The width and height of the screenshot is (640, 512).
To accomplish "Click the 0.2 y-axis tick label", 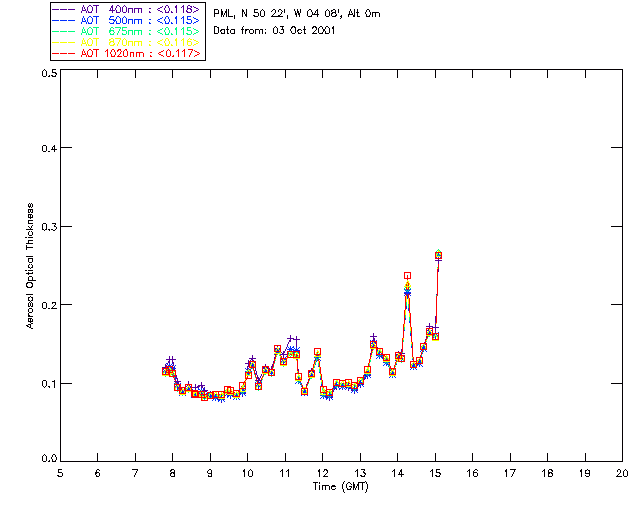I will (49, 305).
